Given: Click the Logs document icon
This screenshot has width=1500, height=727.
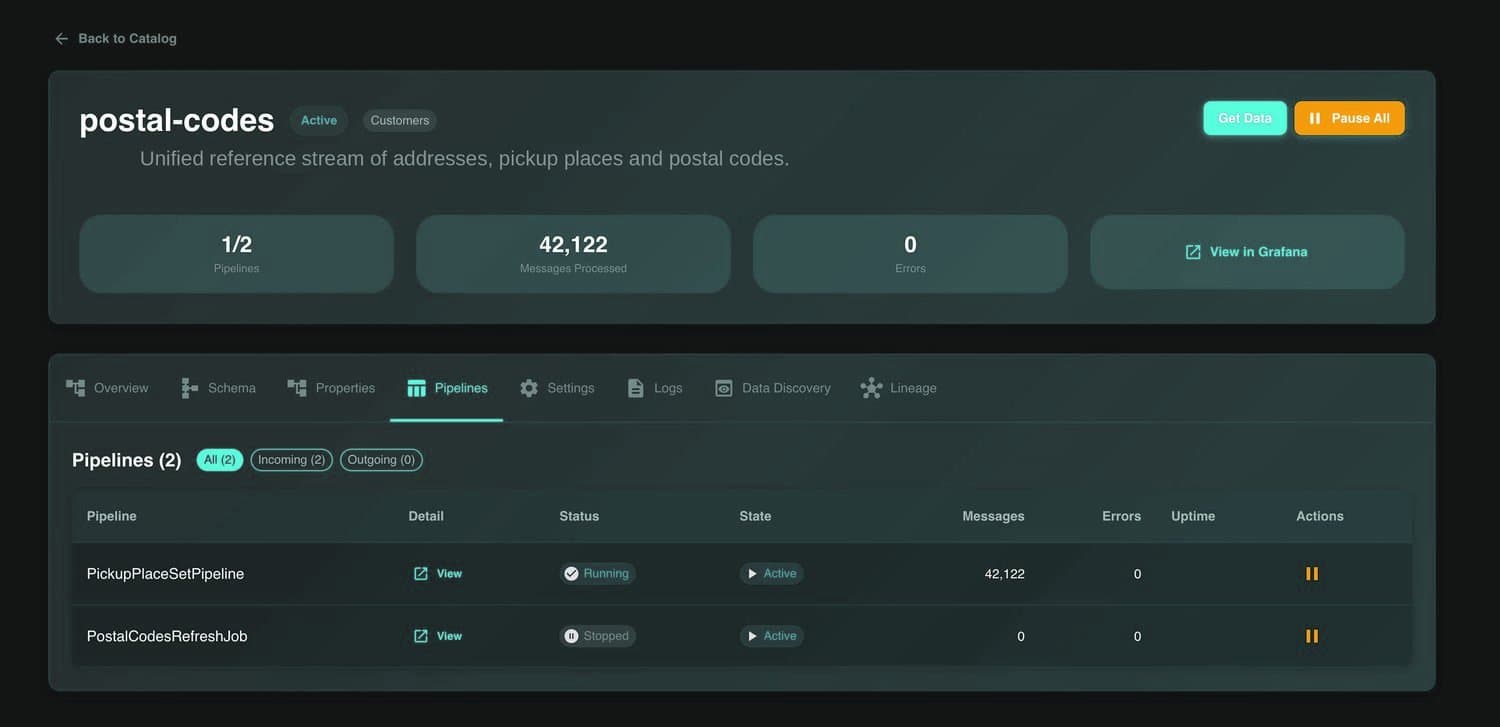Looking at the screenshot, I should tap(635, 388).
